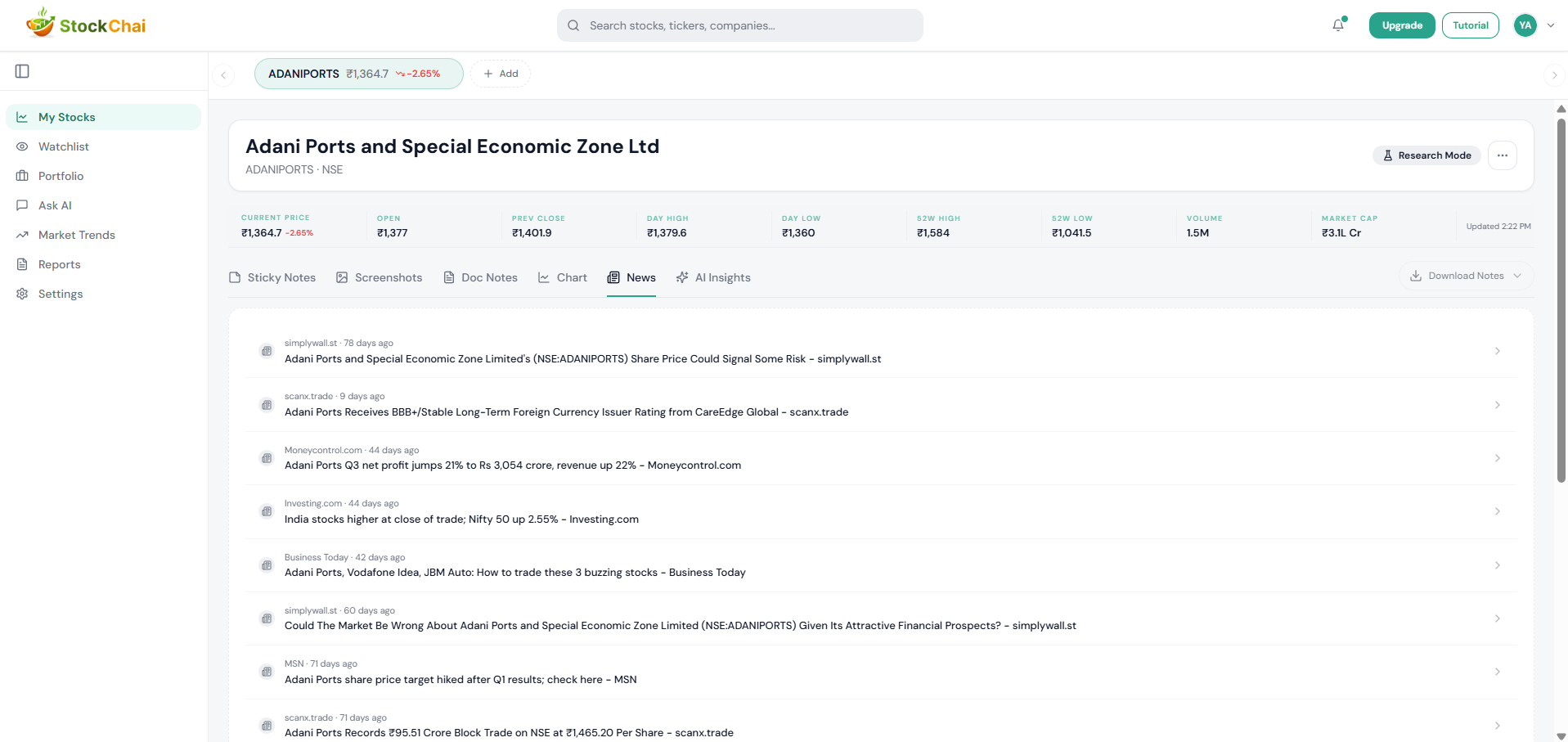This screenshot has width=1568, height=742.
Task: Click newspaper icon on the Business Today row
Action: tap(267, 565)
